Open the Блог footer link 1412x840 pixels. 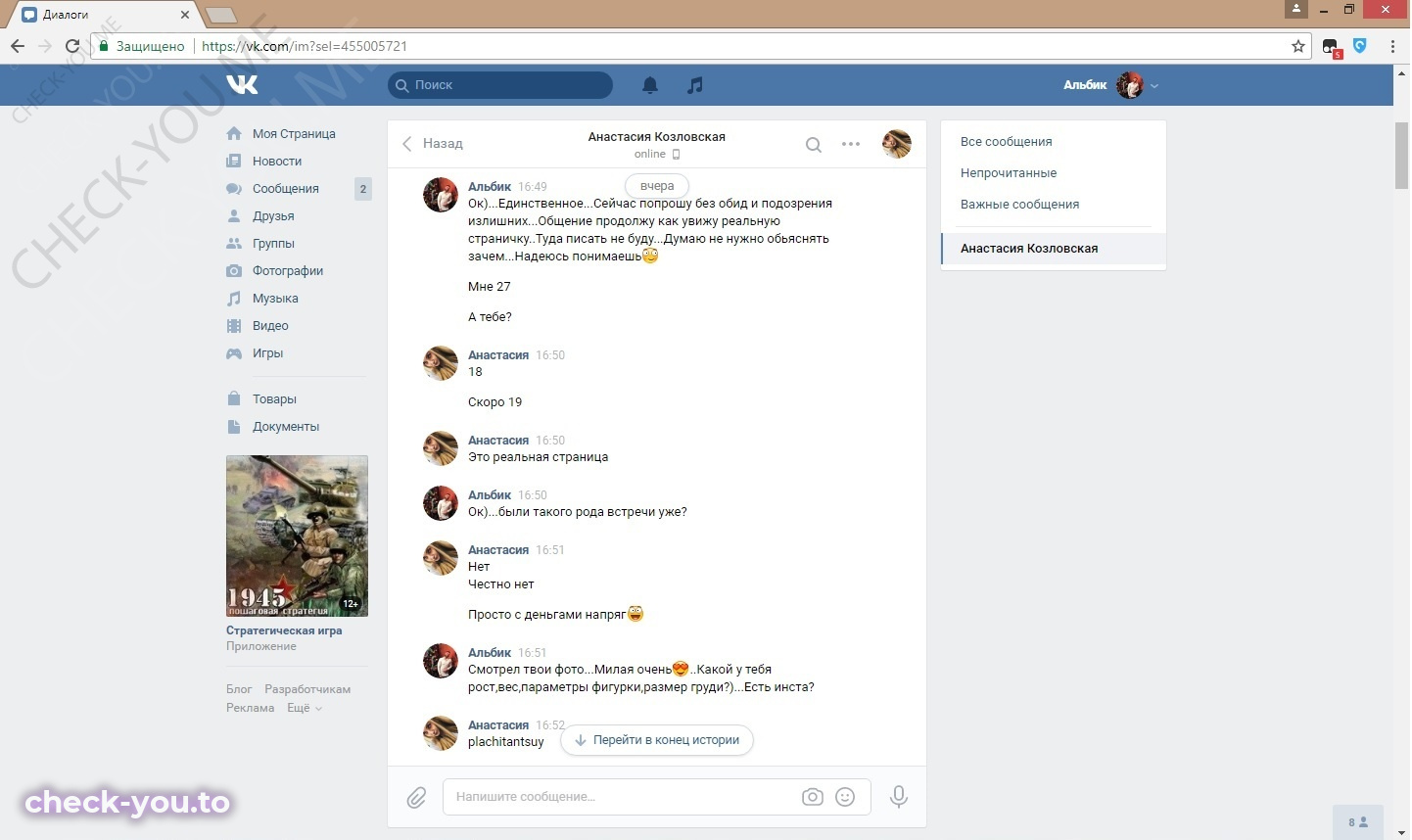click(239, 689)
